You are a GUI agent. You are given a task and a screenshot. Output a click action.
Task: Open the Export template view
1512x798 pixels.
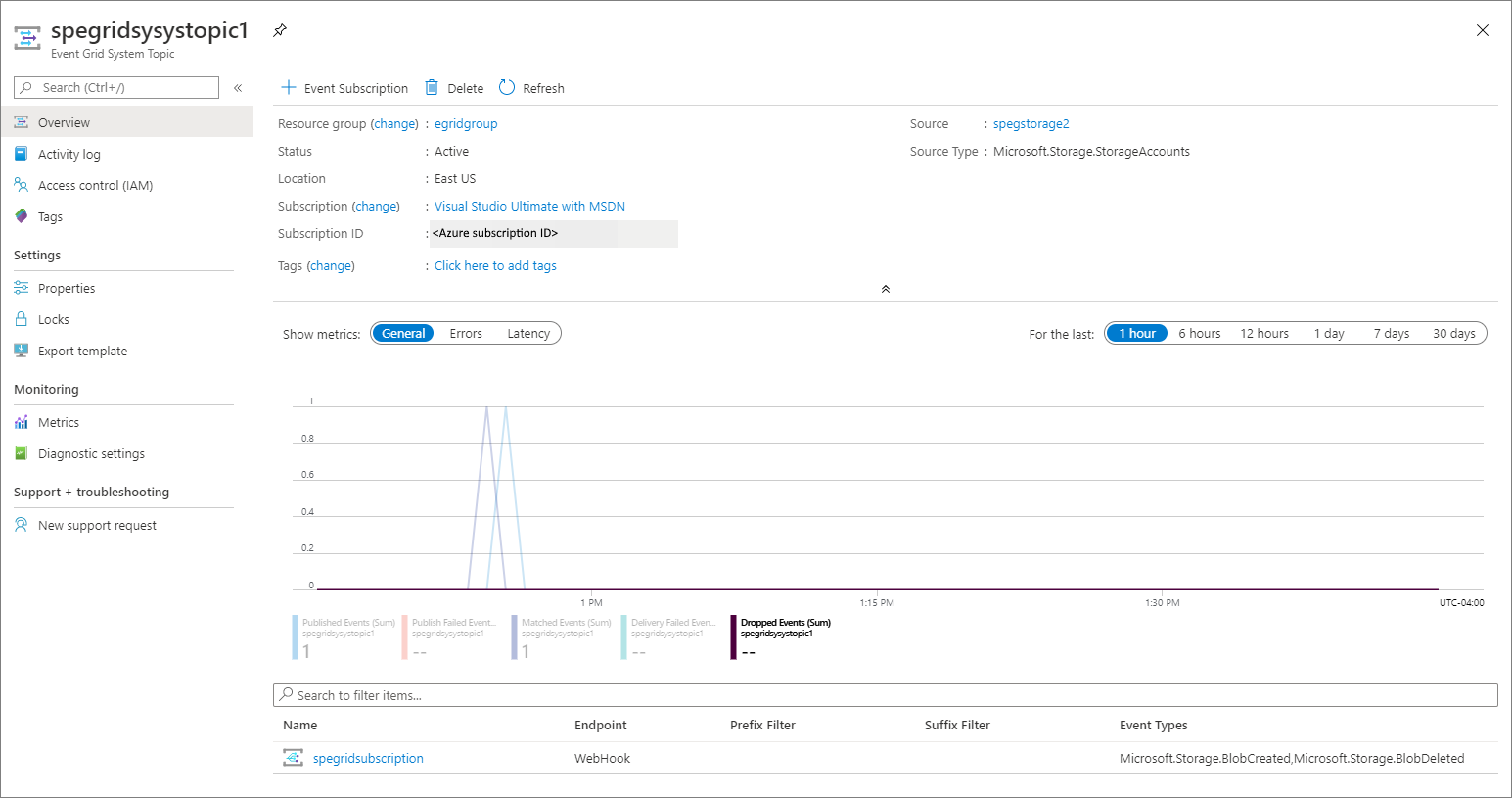[x=82, y=351]
